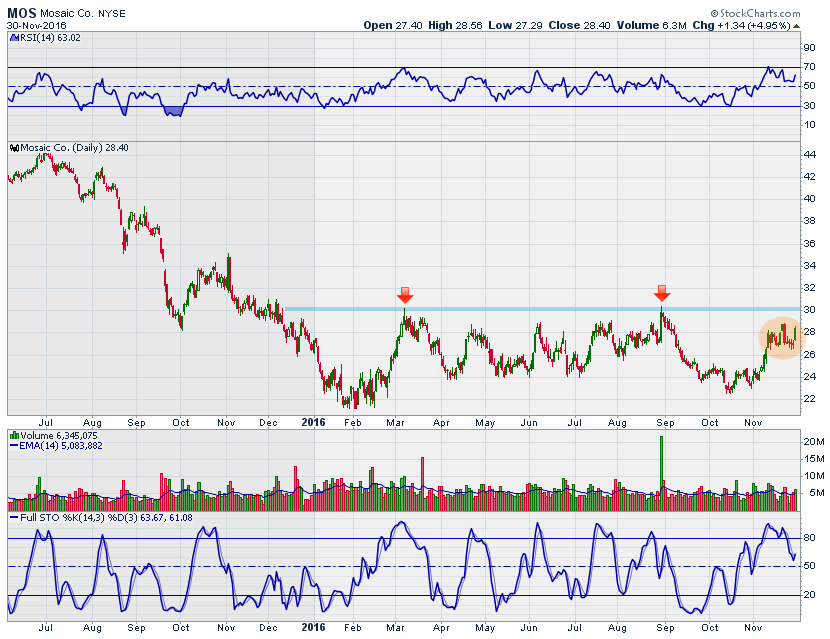Click the 'Chg +1.34 (+4.95%)' value
Viewport: 830px width, 639px height.
(x=742, y=25)
